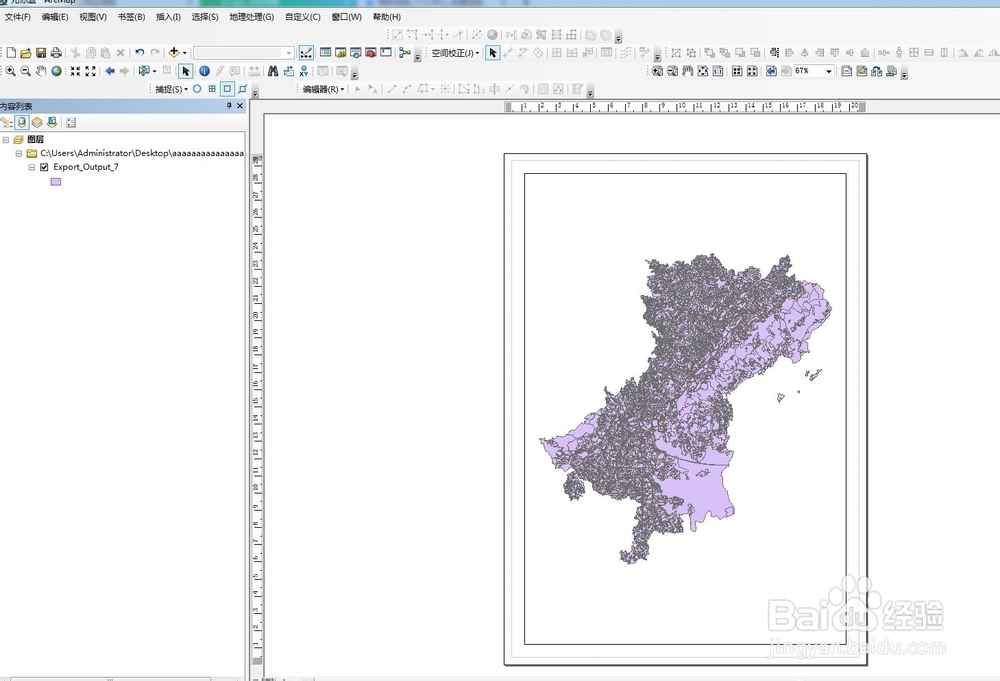Open the 窗口(W) menu
This screenshot has height=681, width=1000.
[346, 17]
